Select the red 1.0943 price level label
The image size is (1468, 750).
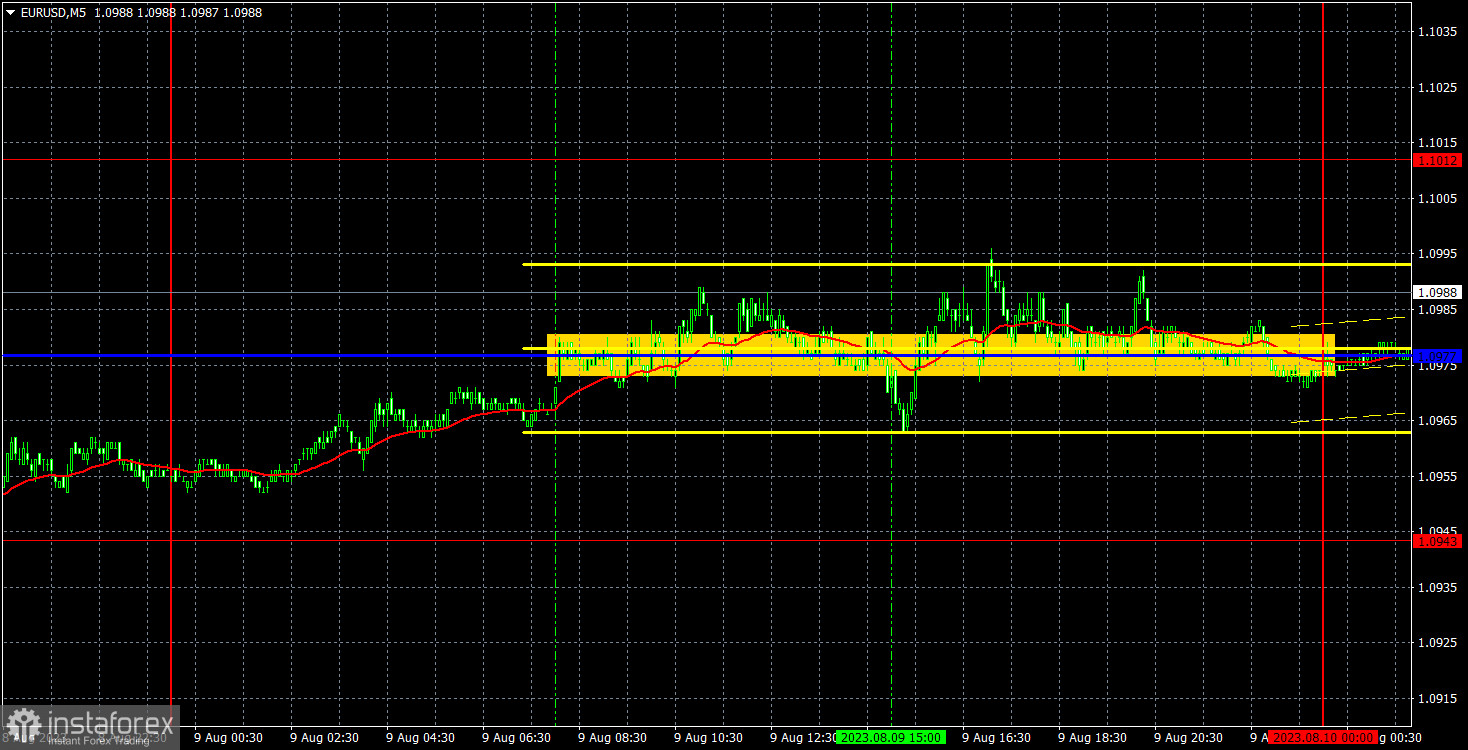coord(1438,541)
